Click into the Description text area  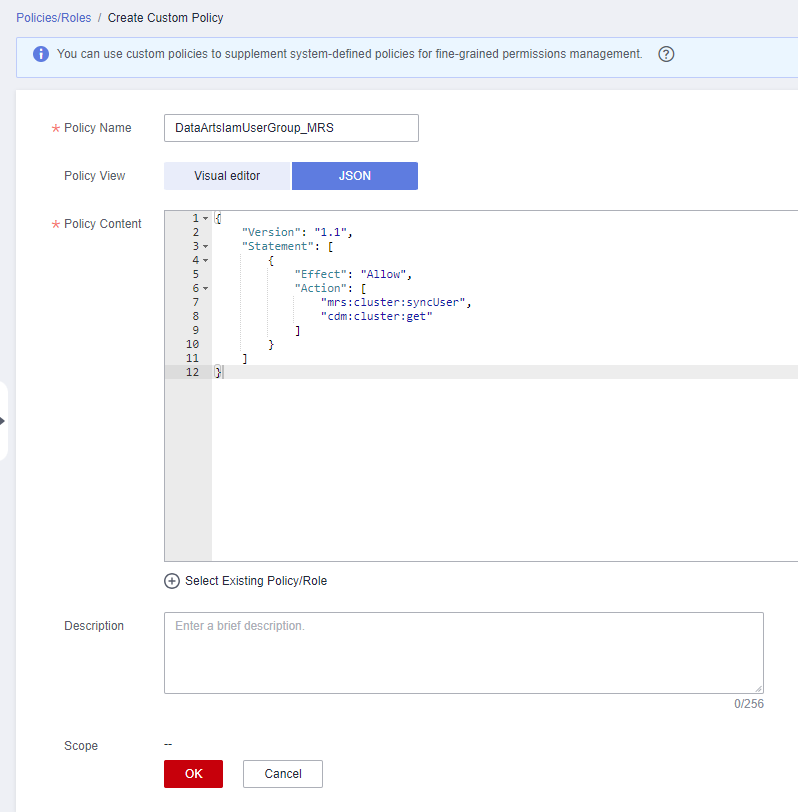463,653
